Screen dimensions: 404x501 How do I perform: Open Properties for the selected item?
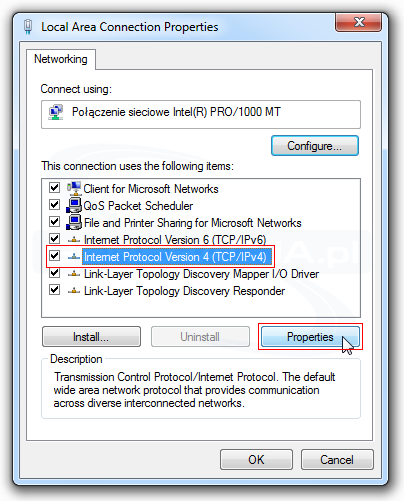point(310,337)
